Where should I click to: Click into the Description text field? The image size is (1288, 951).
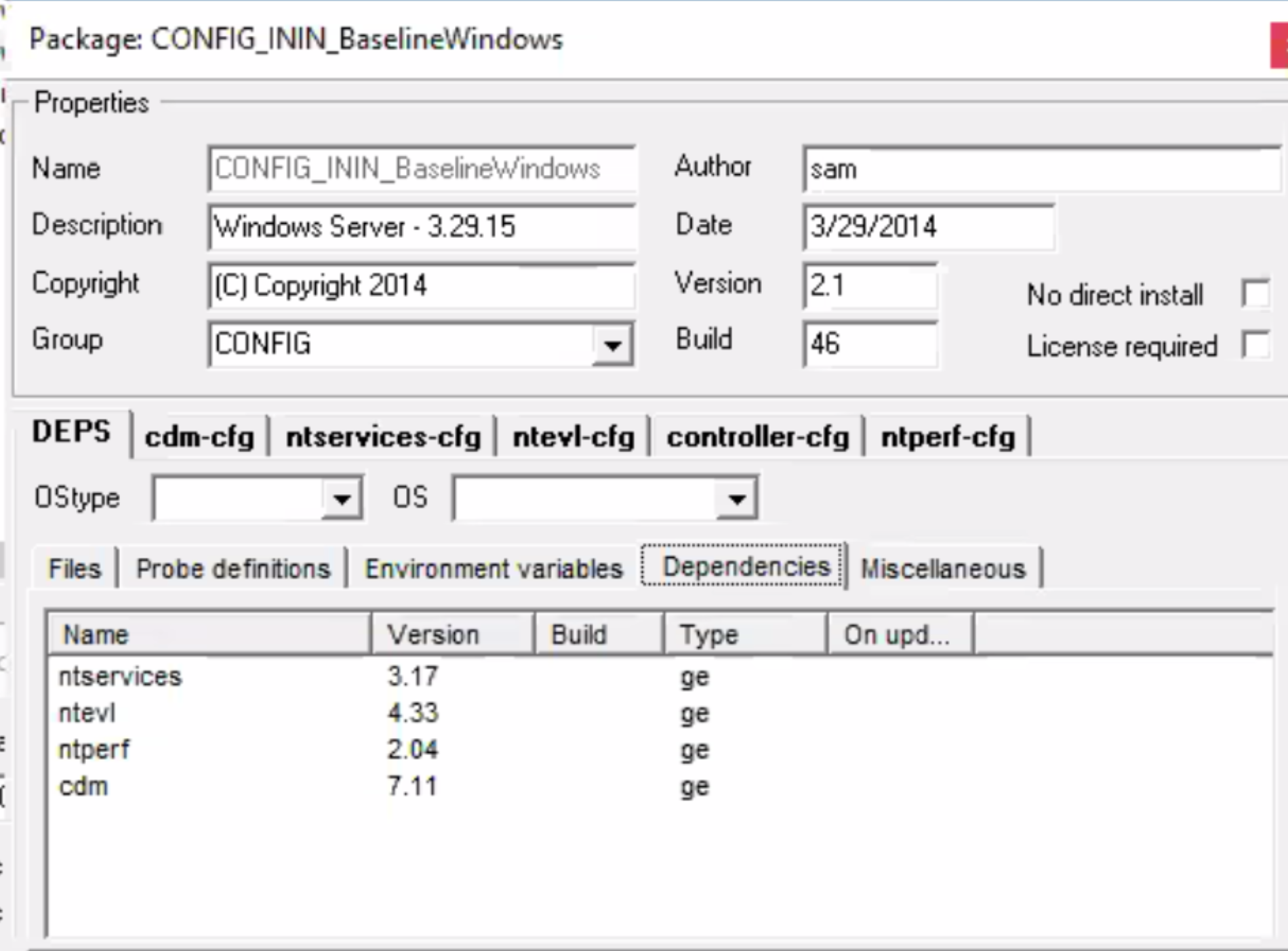[420, 226]
